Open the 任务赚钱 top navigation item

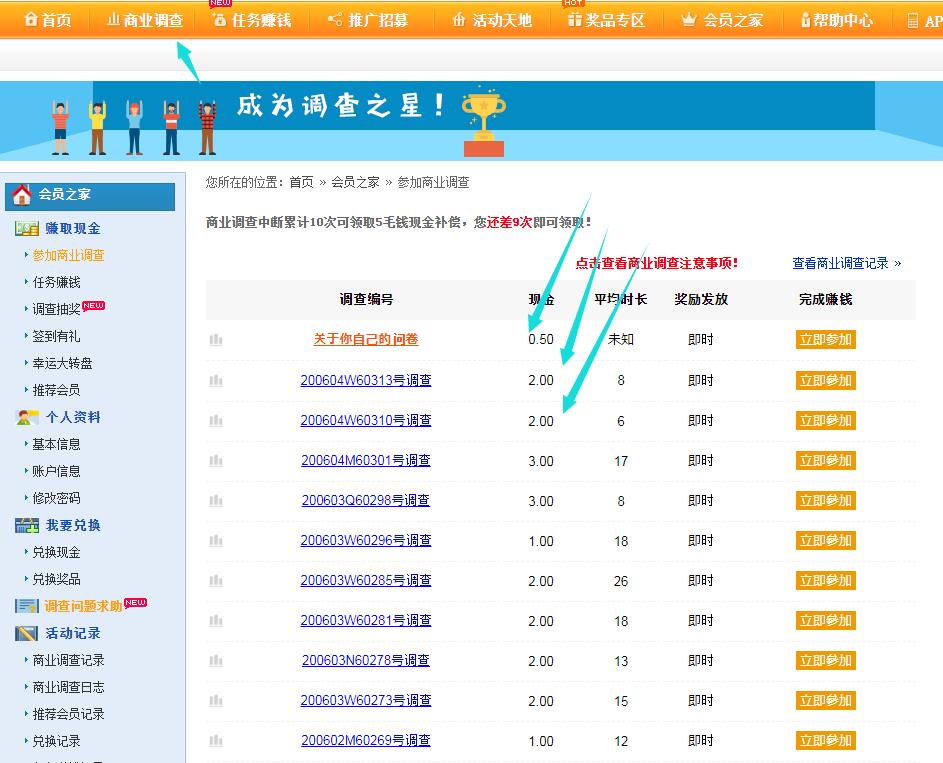pos(251,20)
